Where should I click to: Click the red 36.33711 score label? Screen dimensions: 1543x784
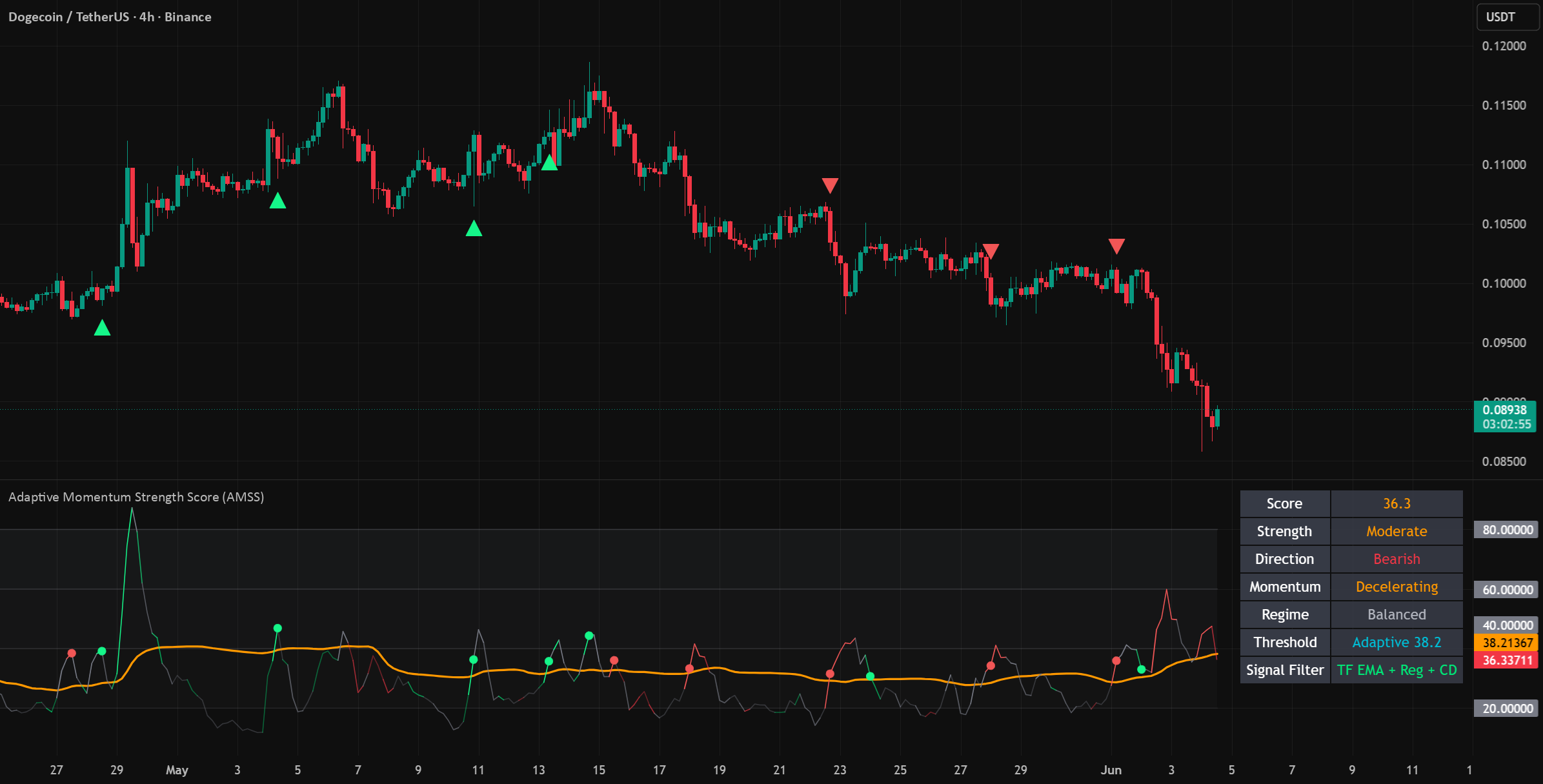point(1507,660)
